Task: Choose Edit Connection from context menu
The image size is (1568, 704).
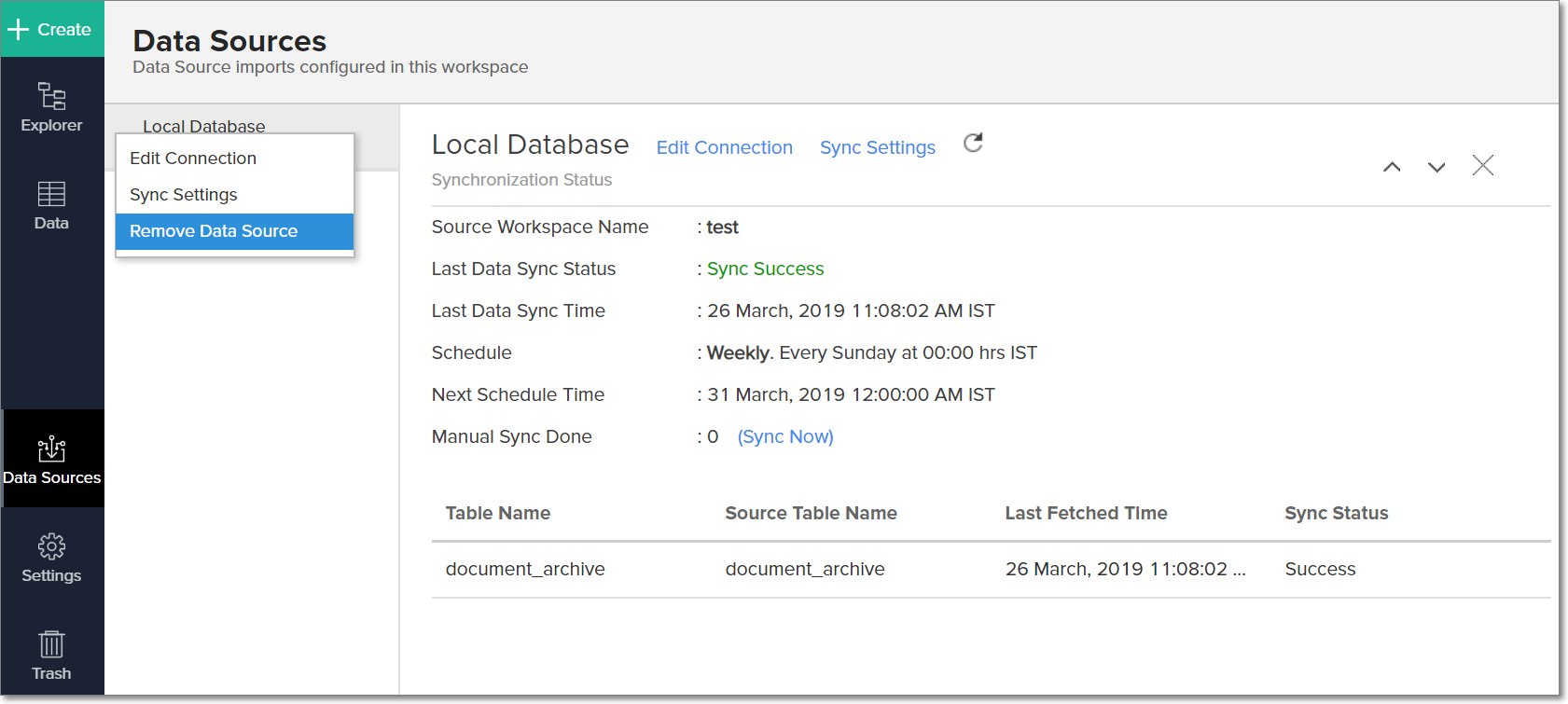Action: pos(193,159)
